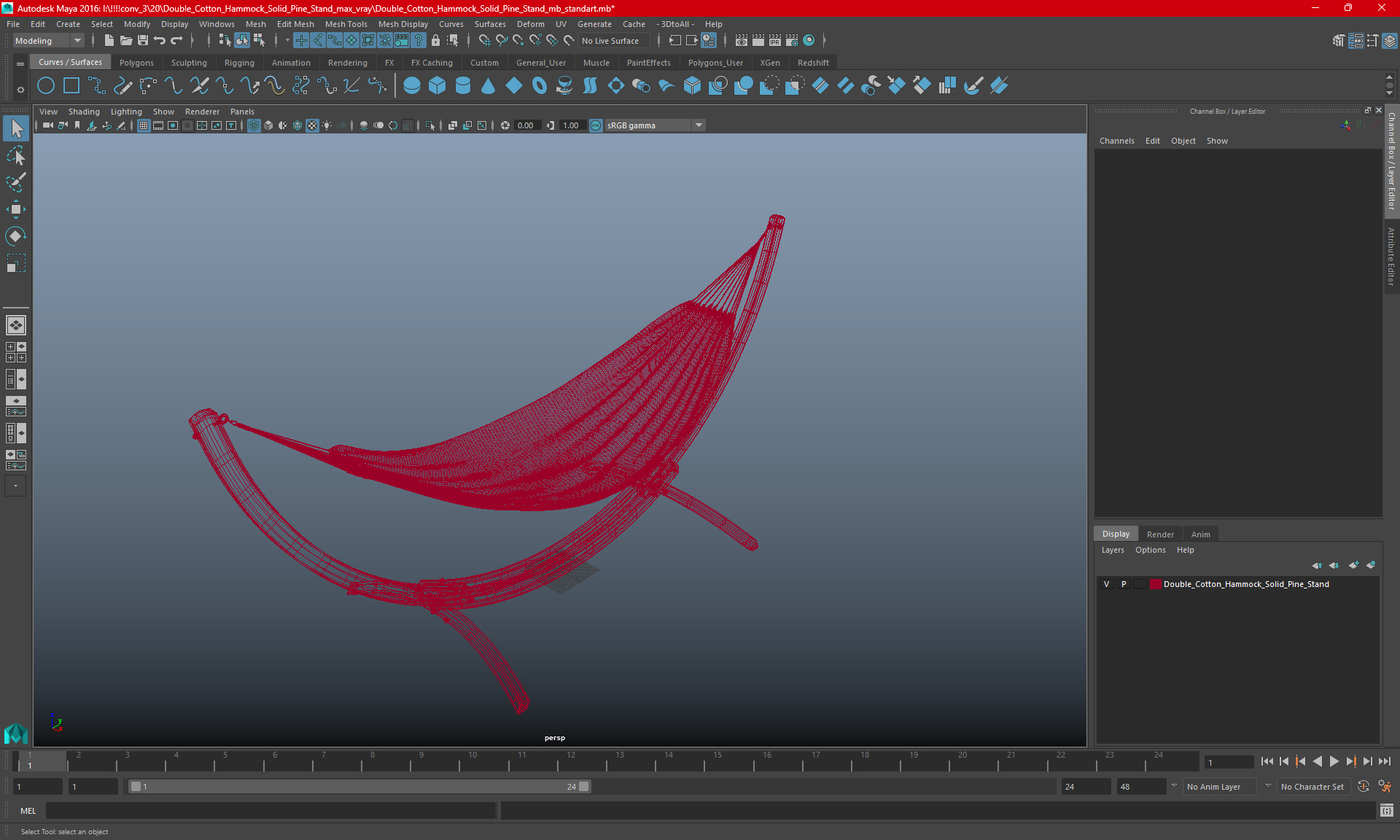
Task: Click the Save scene icon
Action: point(143,41)
